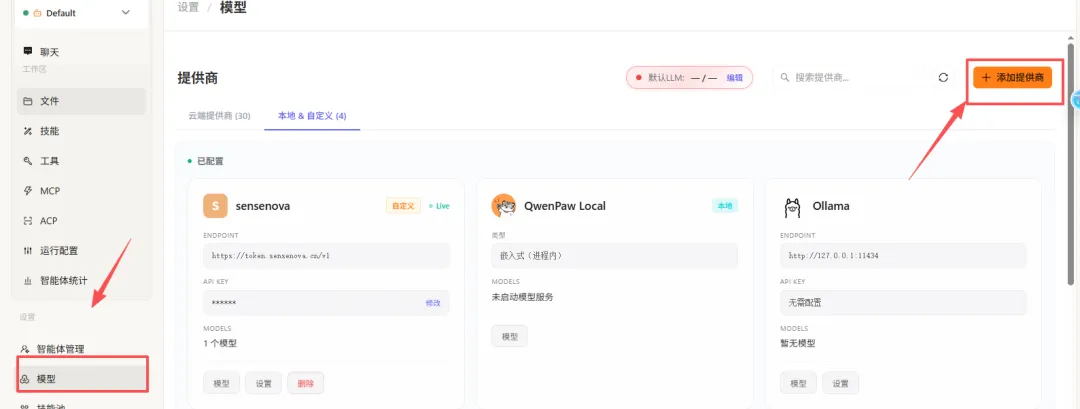
Task: Click the Ollama endpoint URL field
Action: click(x=904, y=255)
